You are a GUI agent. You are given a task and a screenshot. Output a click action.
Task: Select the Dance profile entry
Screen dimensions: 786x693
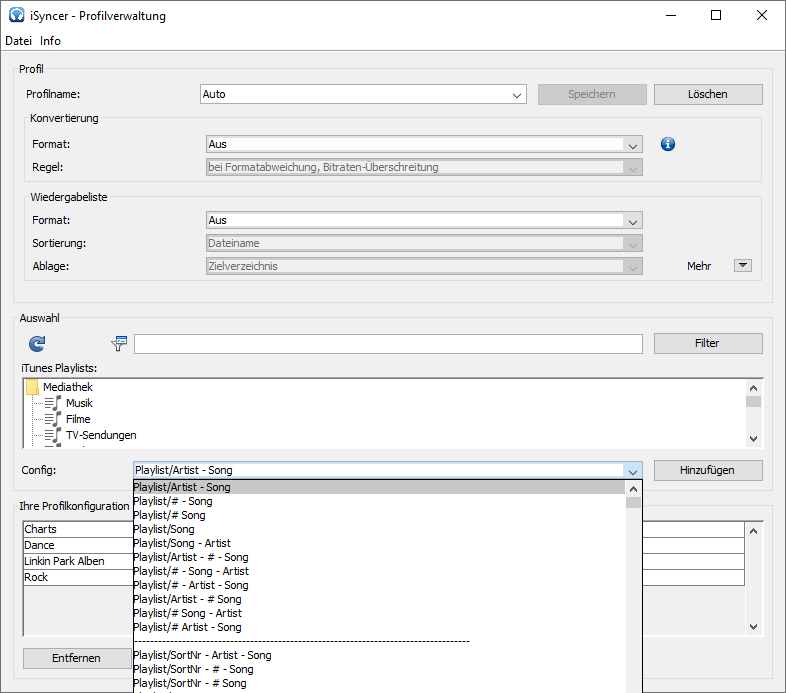pyautogui.click(x=78, y=546)
